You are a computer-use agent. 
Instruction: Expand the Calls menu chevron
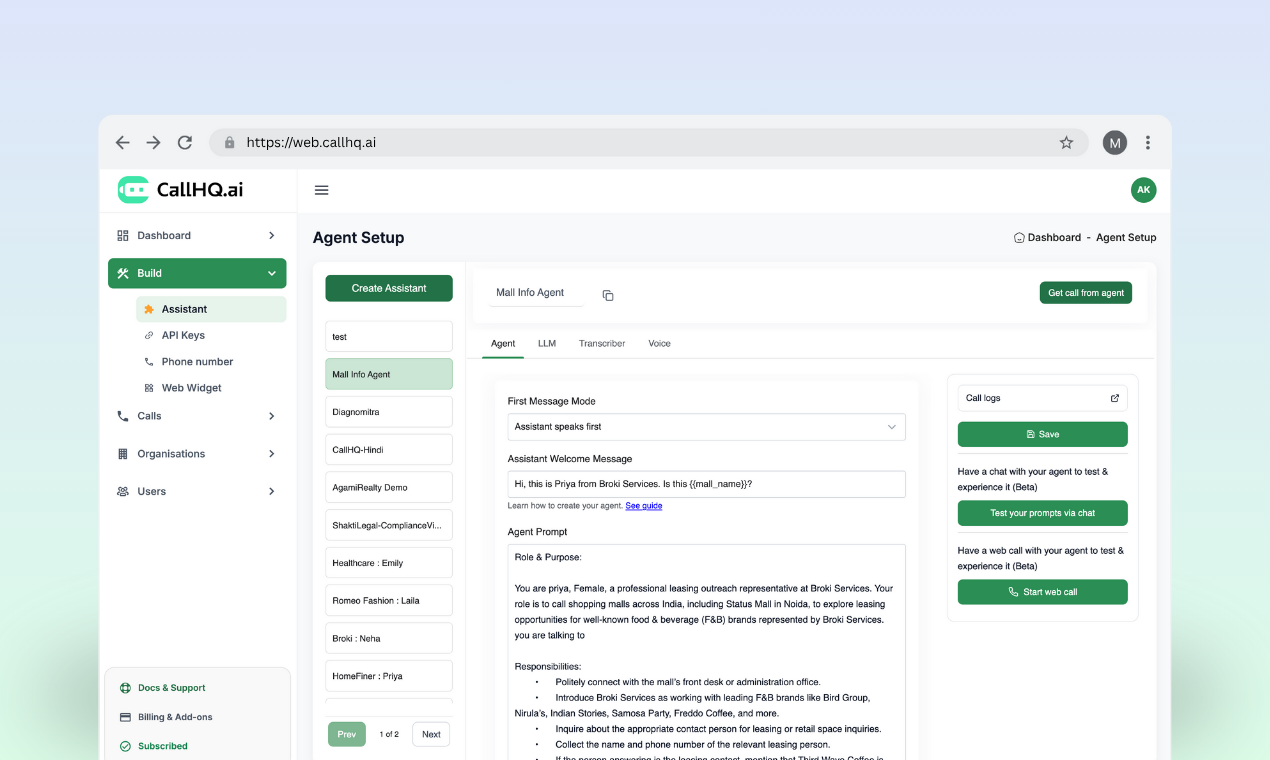pos(272,416)
